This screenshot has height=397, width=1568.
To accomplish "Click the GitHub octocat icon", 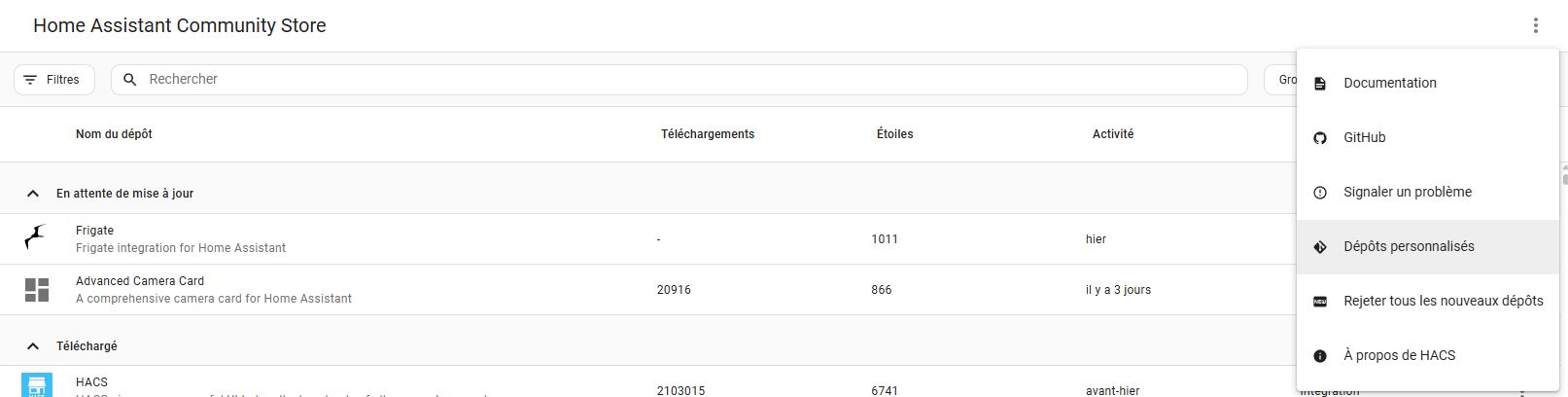I will 1320,138.
